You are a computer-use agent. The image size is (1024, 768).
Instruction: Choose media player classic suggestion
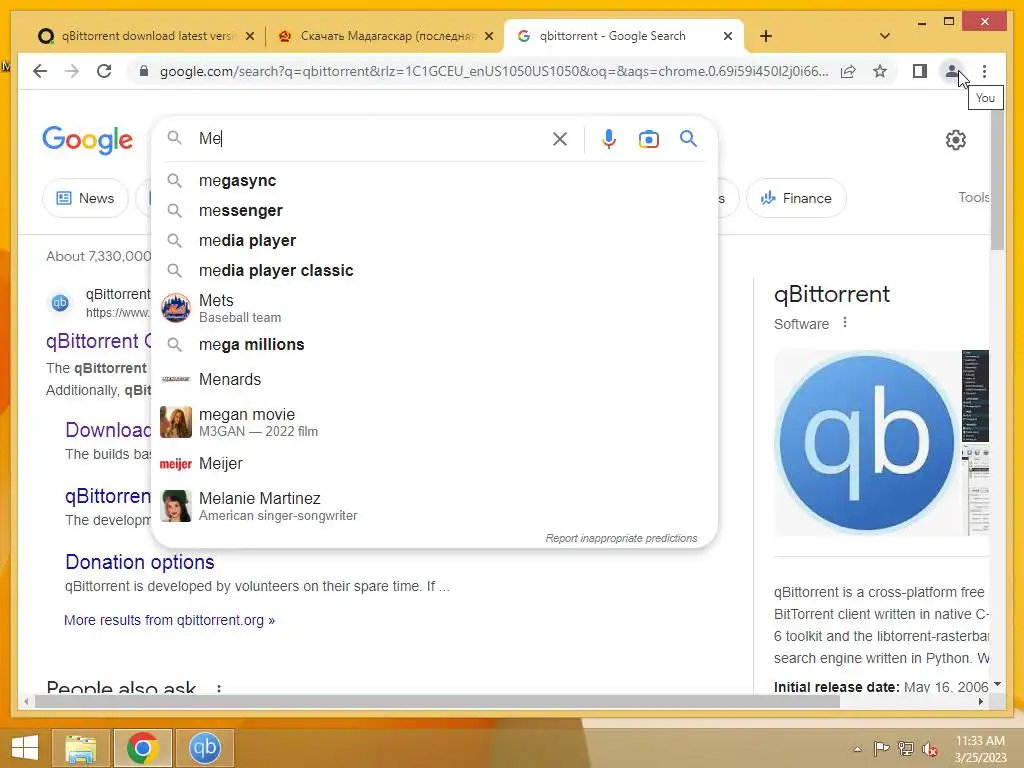(x=434, y=270)
